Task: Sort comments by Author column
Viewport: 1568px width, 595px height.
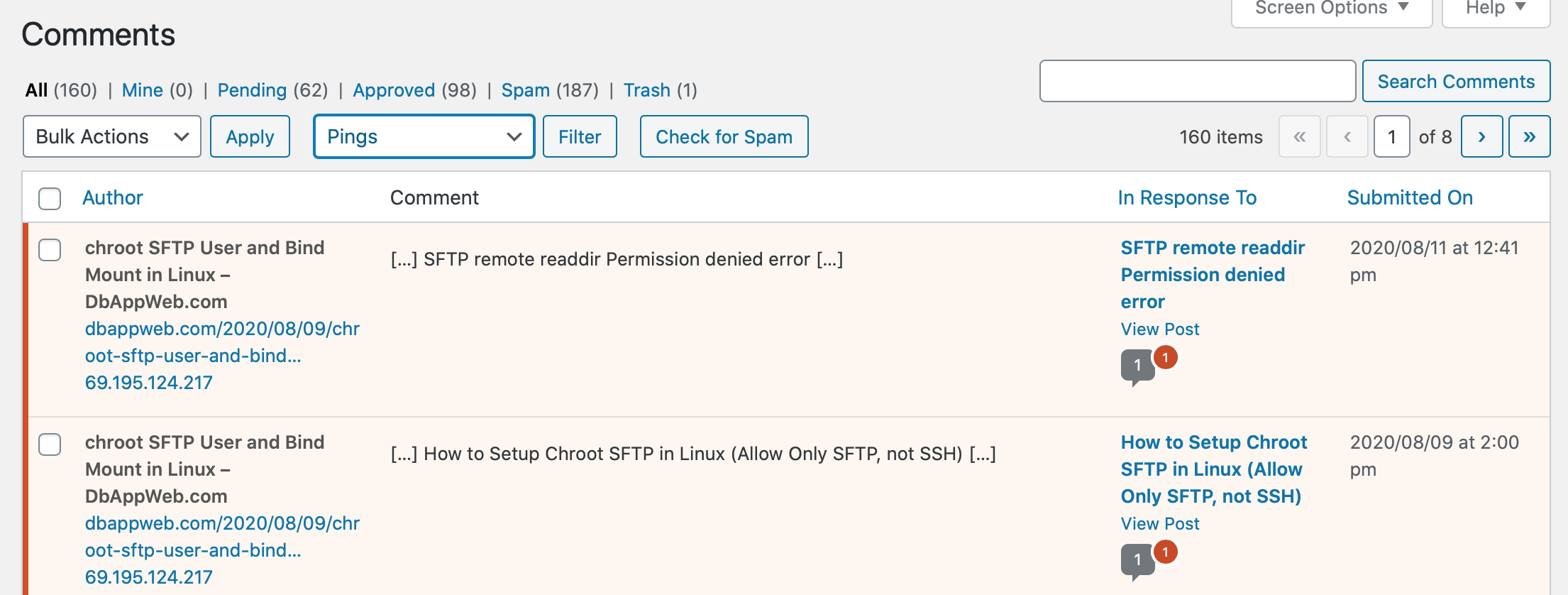Action: 113,197
